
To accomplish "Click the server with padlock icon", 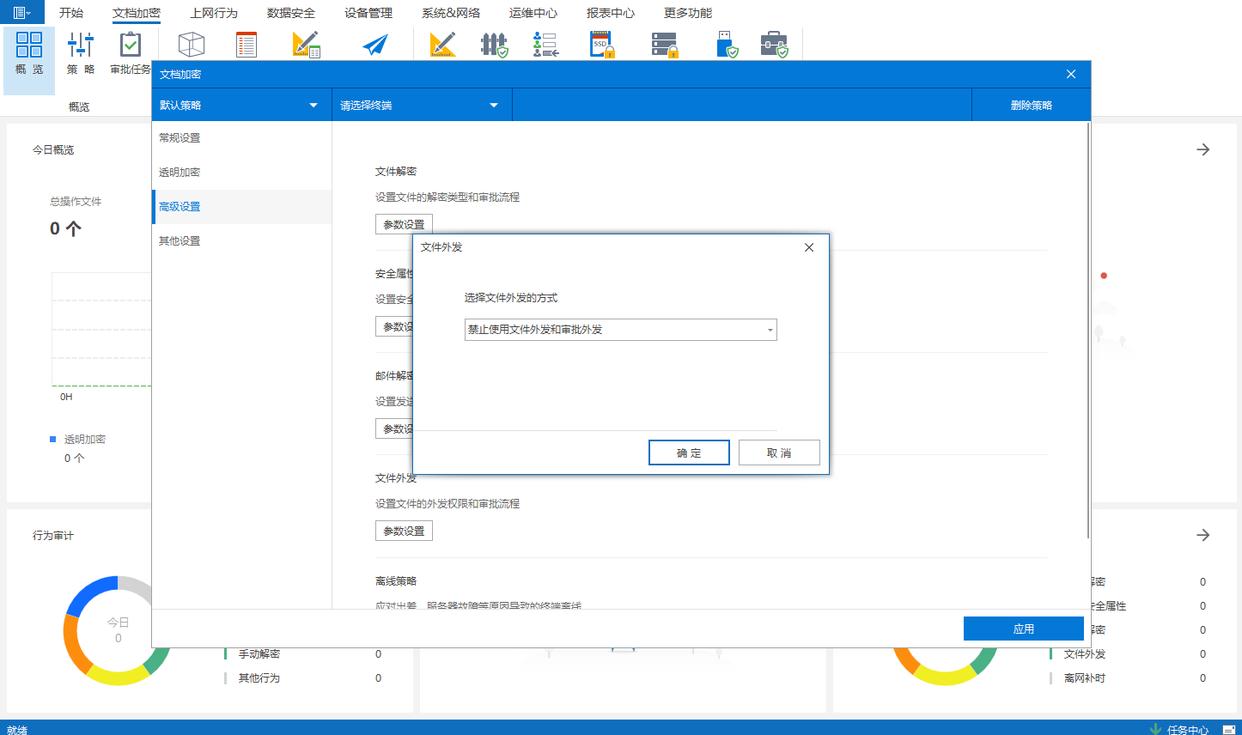I will click(x=665, y=44).
